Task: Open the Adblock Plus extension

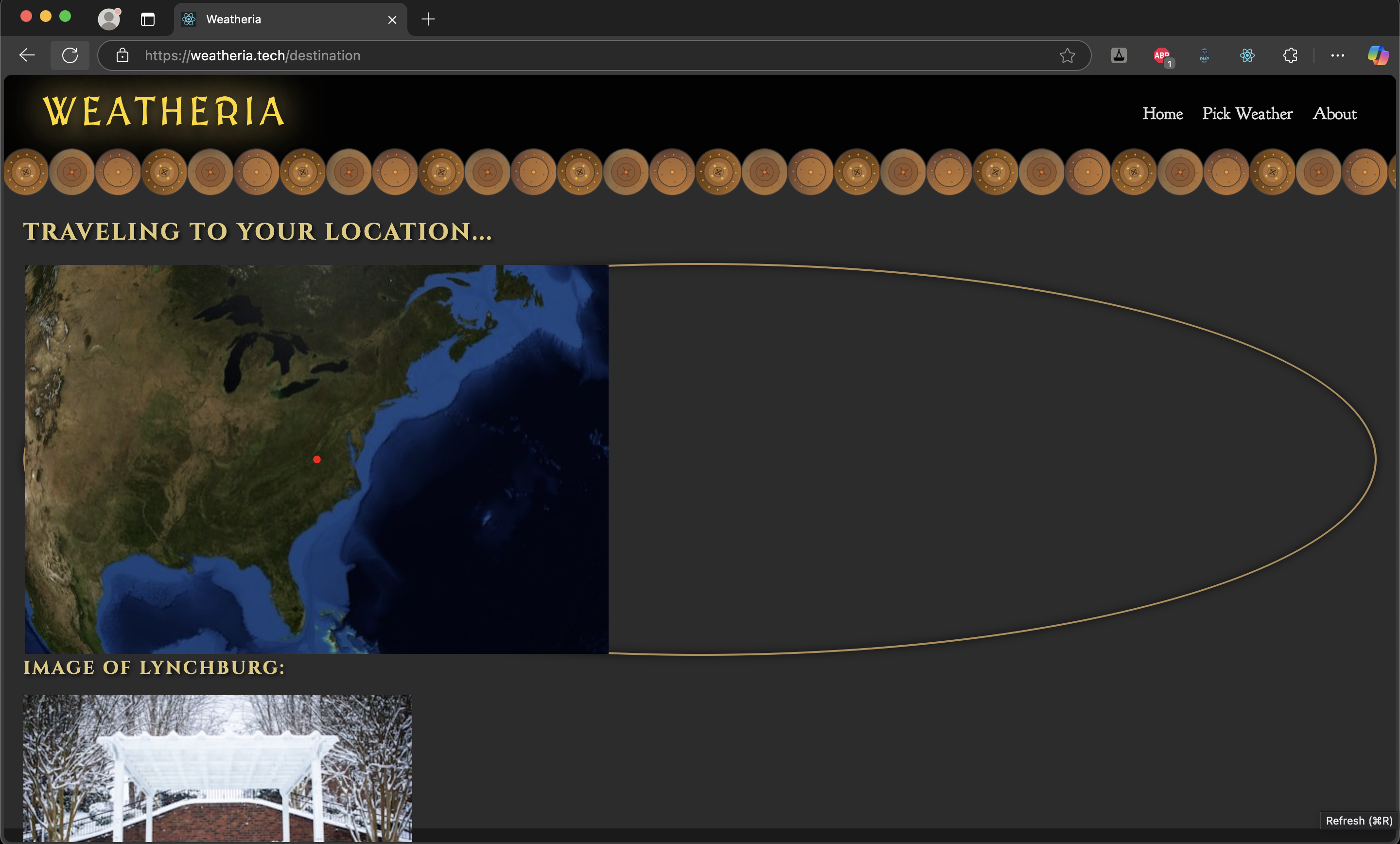Action: [x=1161, y=55]
